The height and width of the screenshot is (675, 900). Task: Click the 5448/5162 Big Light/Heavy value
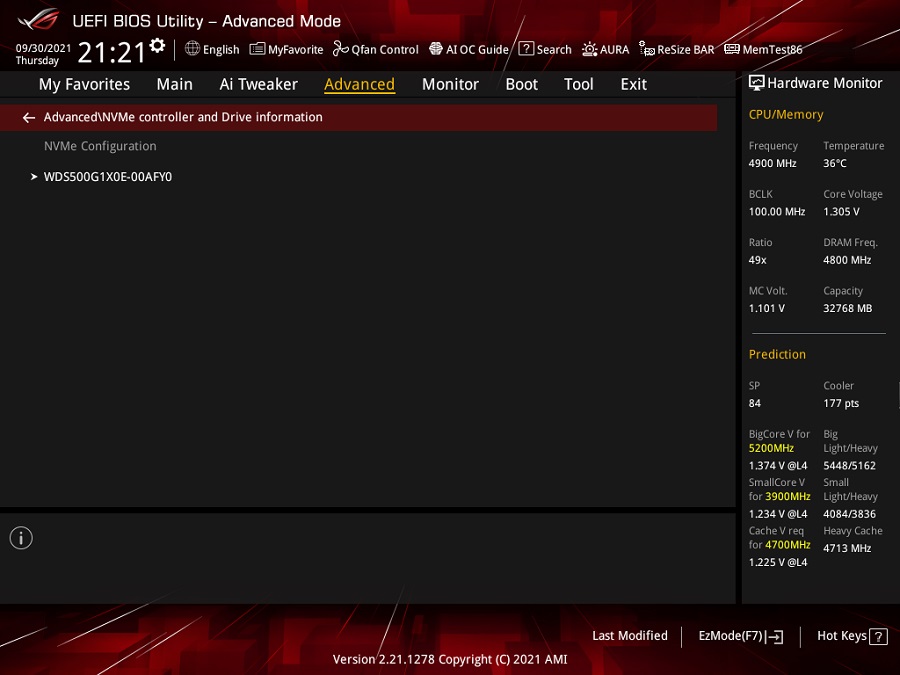[x=850, y=465]
